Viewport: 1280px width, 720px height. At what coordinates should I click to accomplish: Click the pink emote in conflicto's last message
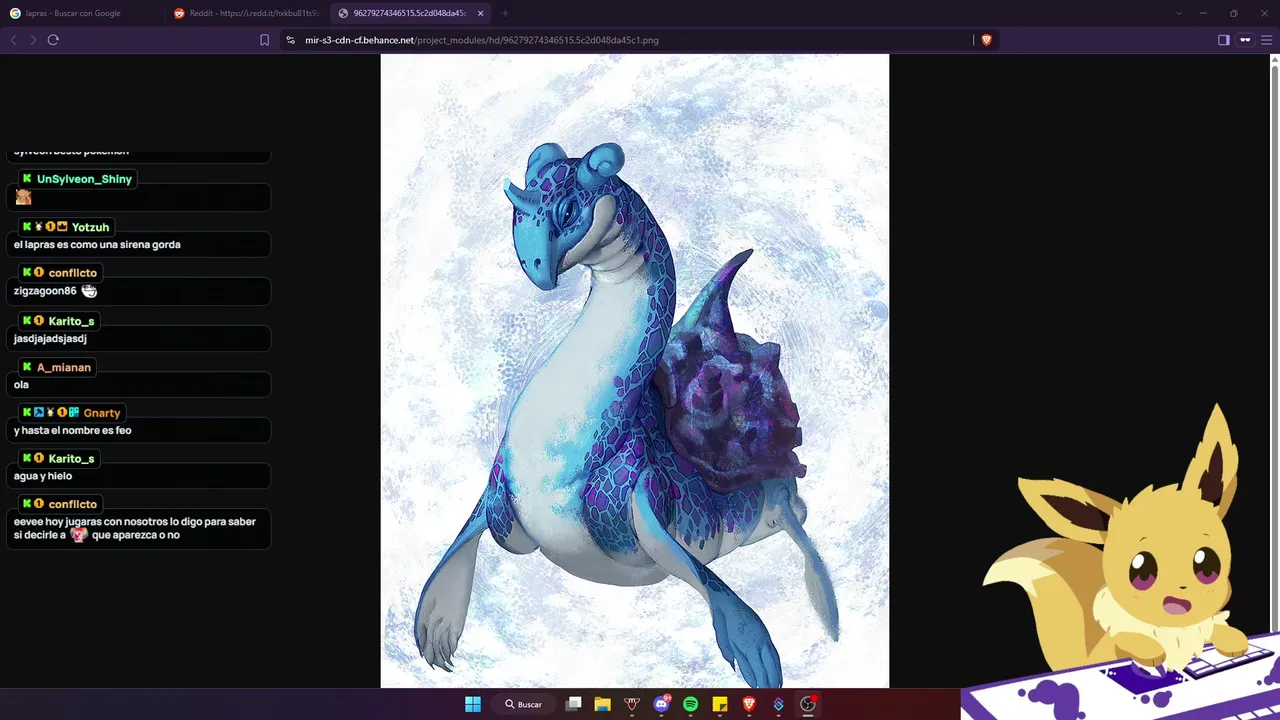pyautogui.click(x=78, y=535)
